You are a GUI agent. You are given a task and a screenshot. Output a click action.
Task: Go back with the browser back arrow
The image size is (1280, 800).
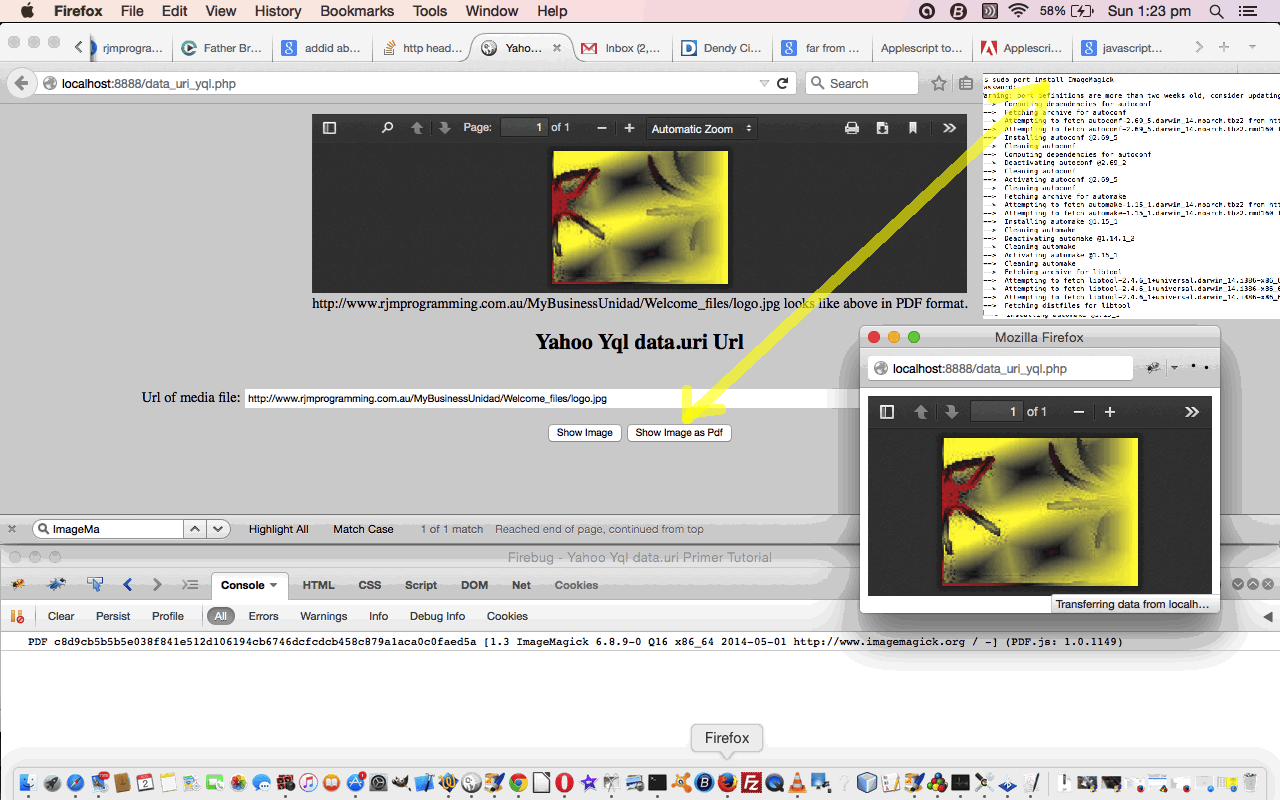pyautogui.click(x=21, y=84)
